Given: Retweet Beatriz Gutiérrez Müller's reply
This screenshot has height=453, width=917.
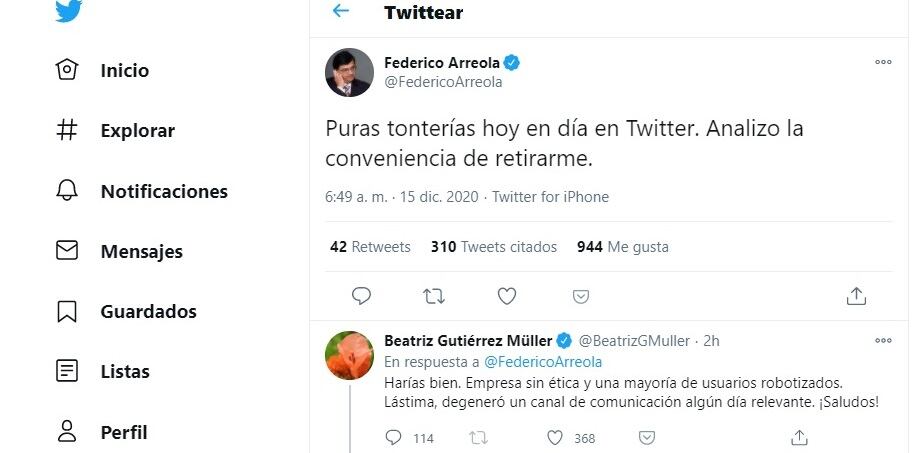Looking at the screenshot, I should [479, 437].
